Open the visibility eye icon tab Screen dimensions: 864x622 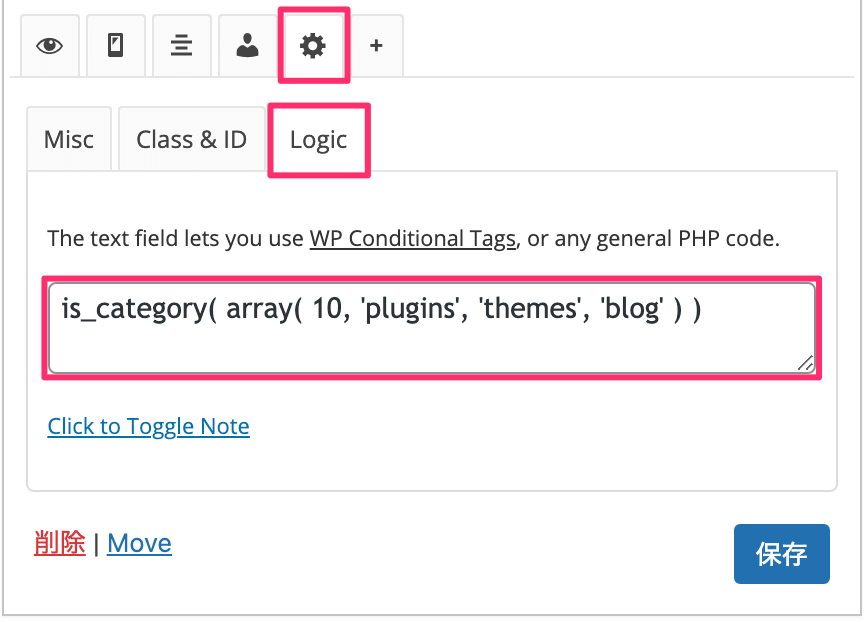(x=50, y=46)
